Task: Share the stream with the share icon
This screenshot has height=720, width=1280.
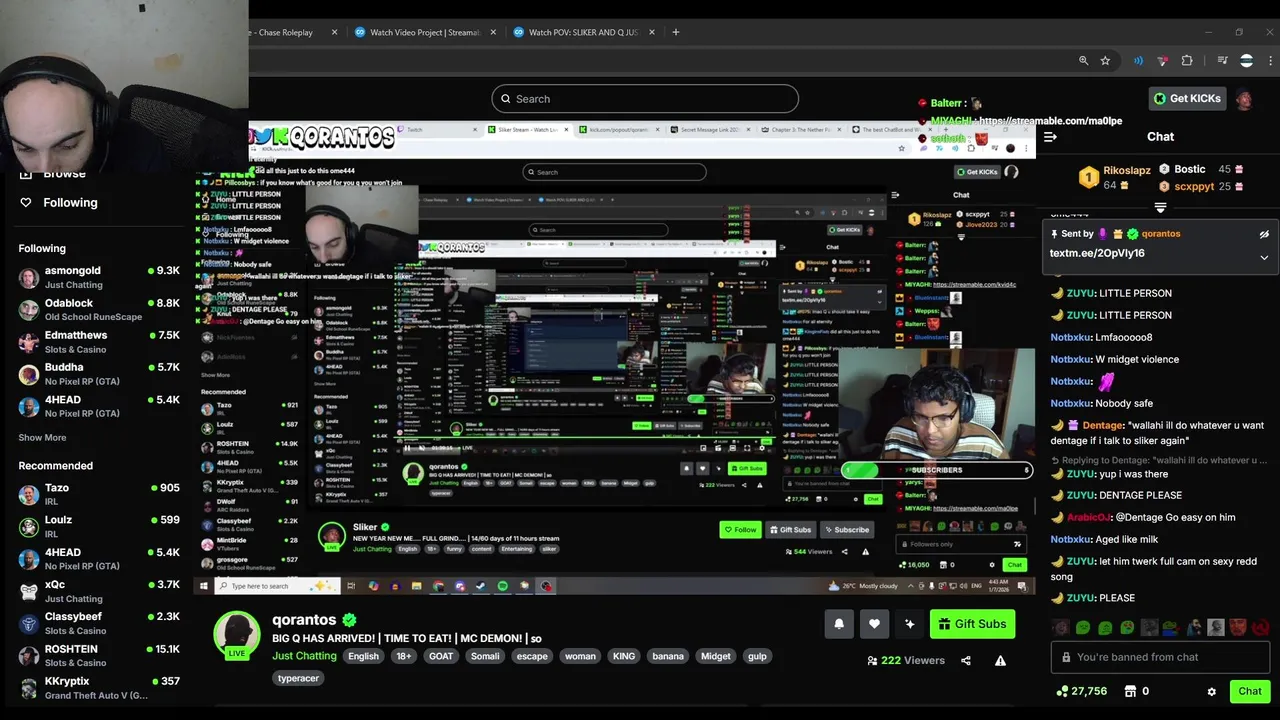Action: 966,660
